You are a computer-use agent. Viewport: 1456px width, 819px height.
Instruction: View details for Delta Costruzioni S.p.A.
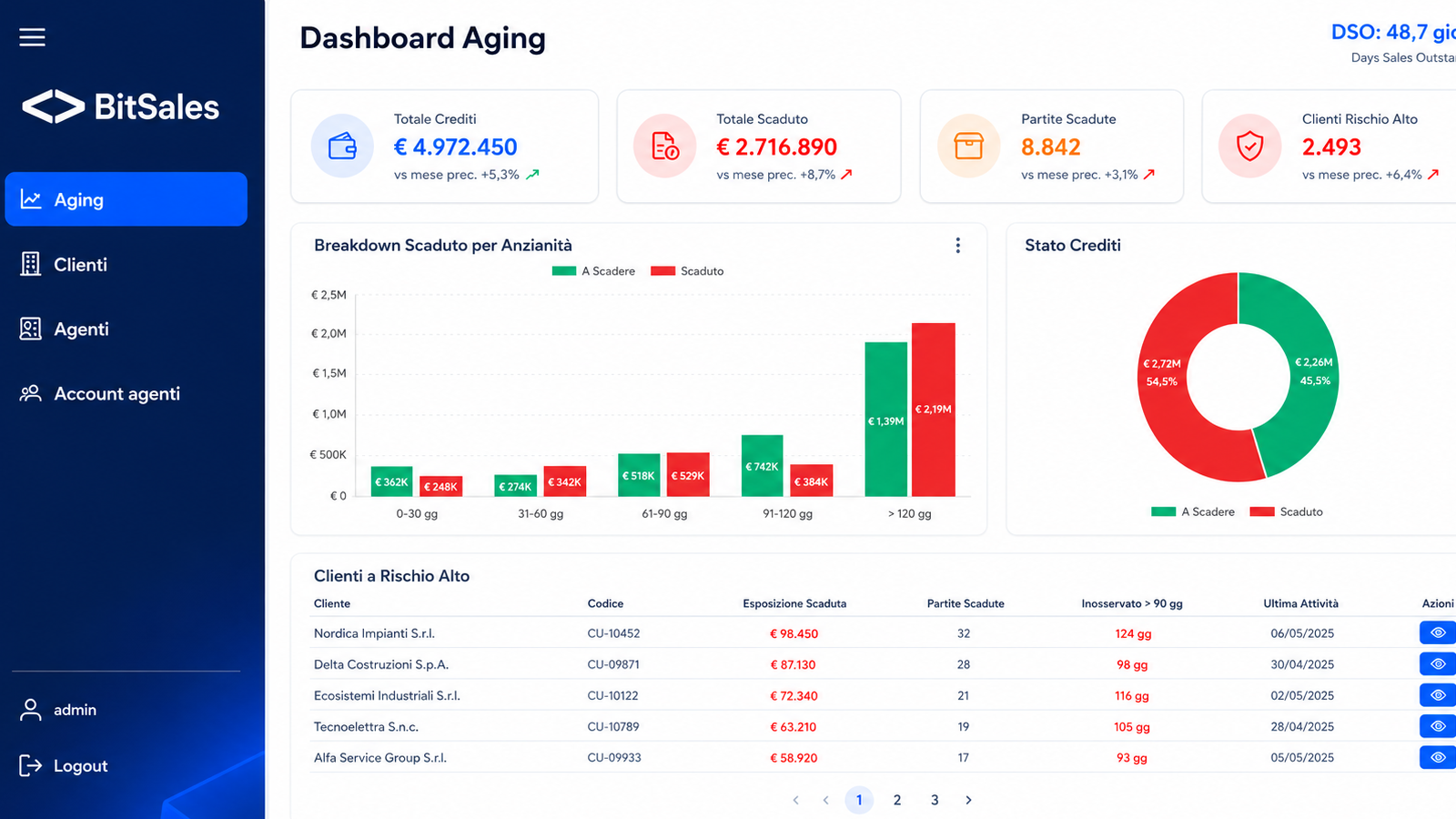1438,664
